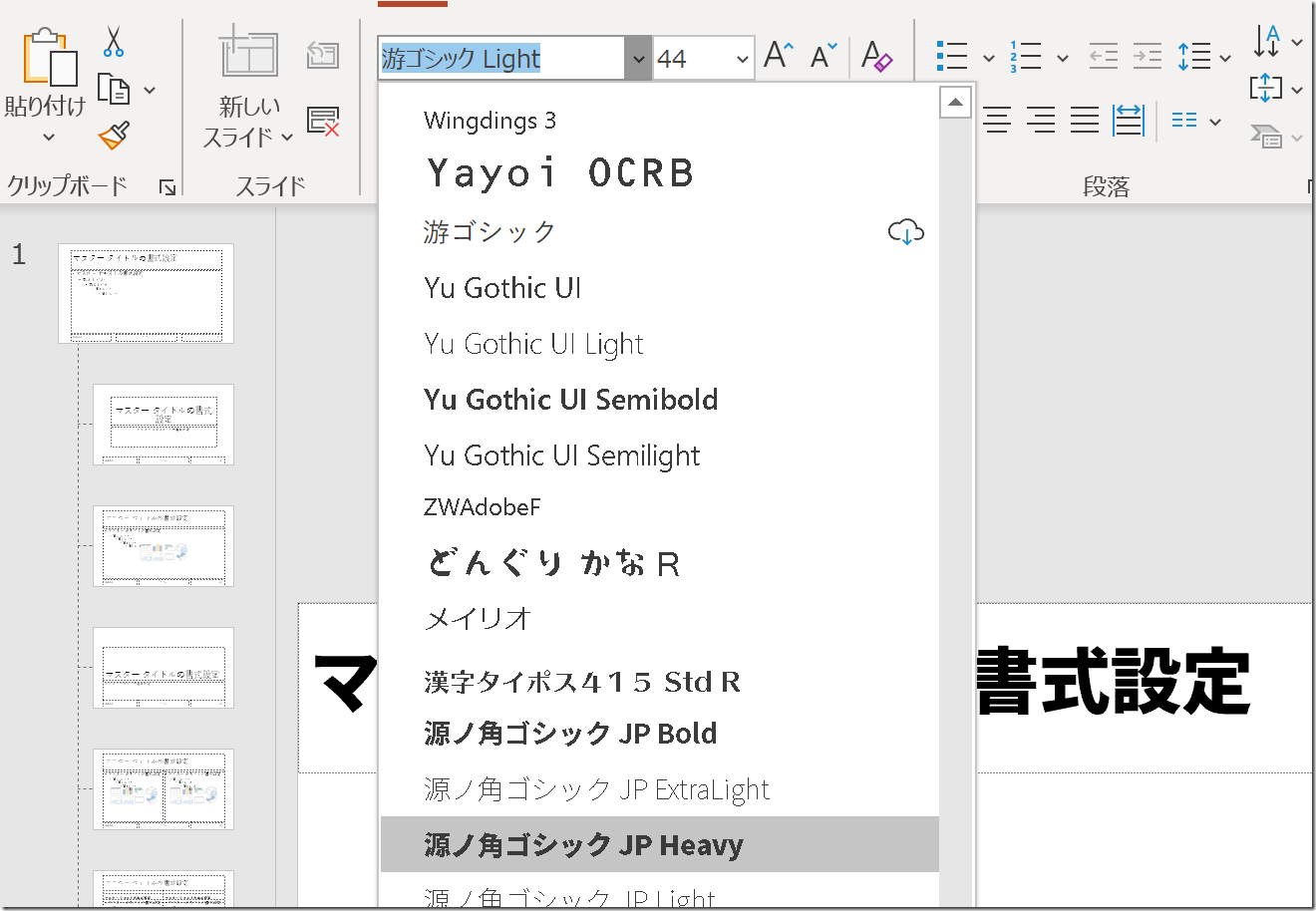Toggle Distributed text alignment
This screenshot has height=911, width=1316.
[1129, 121]
